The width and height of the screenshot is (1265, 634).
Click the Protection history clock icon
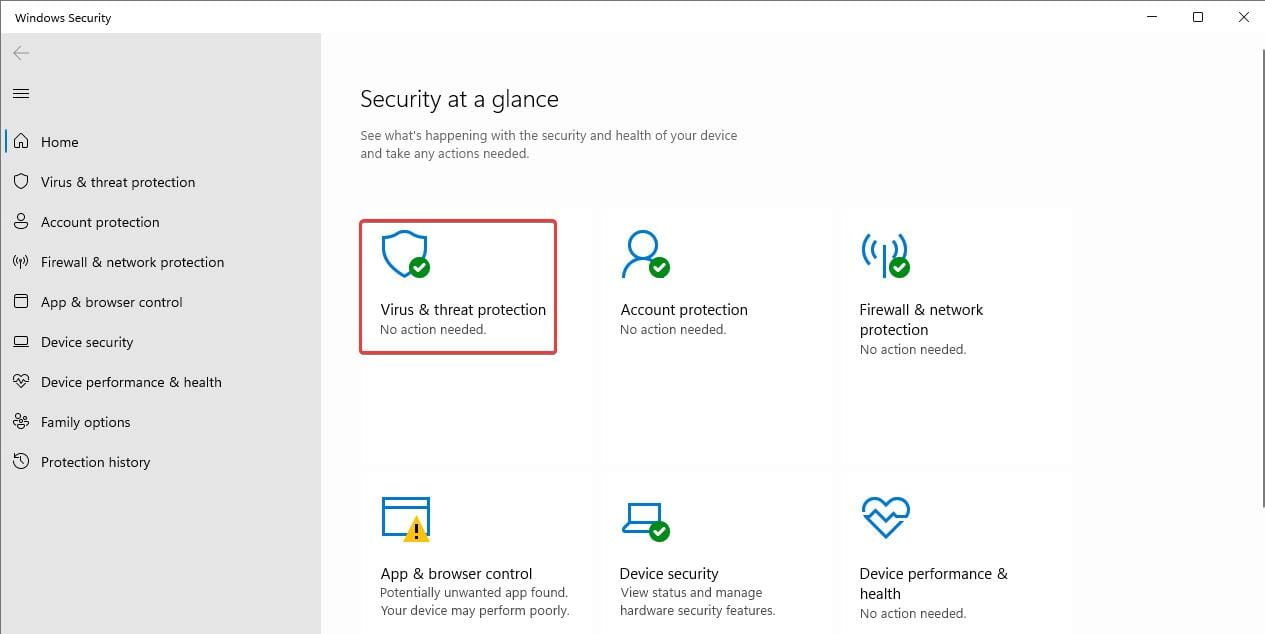click(x=20, y=462)
